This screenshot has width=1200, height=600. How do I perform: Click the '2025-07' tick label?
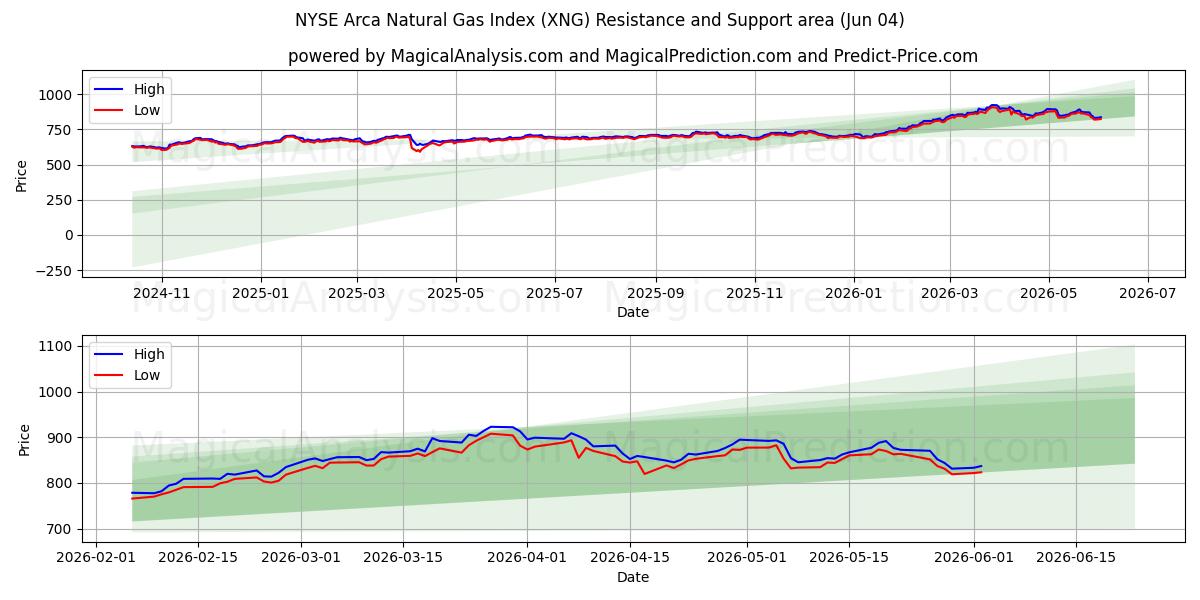554,293
